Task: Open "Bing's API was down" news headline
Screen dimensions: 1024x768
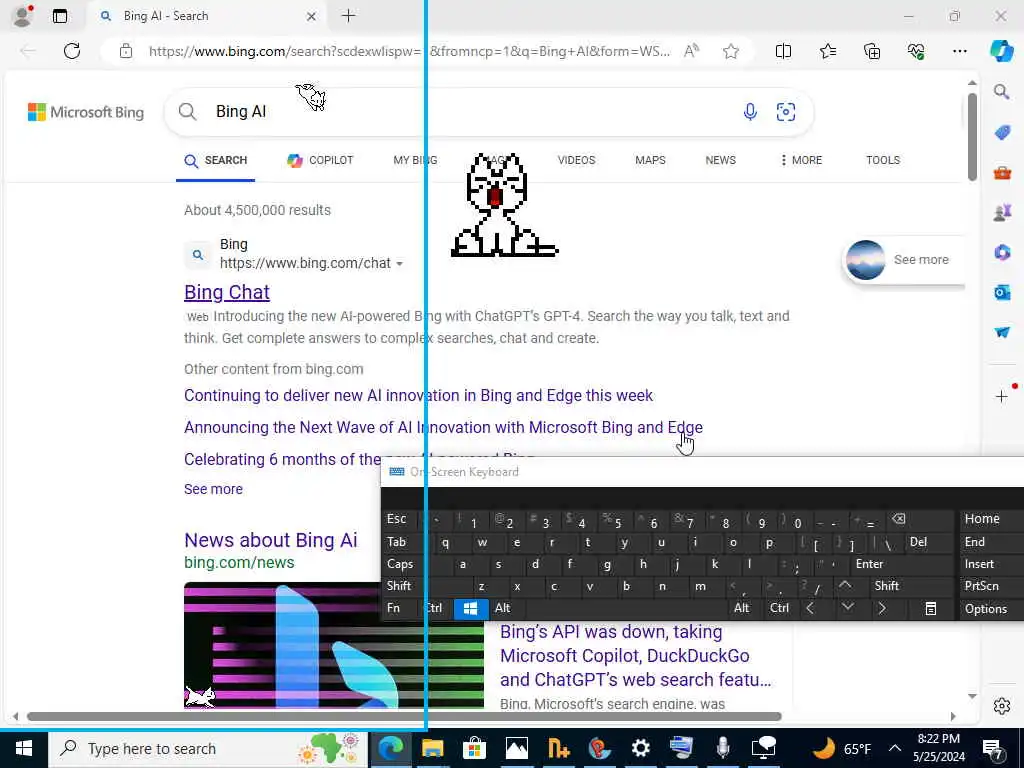Action: [635, 656]
